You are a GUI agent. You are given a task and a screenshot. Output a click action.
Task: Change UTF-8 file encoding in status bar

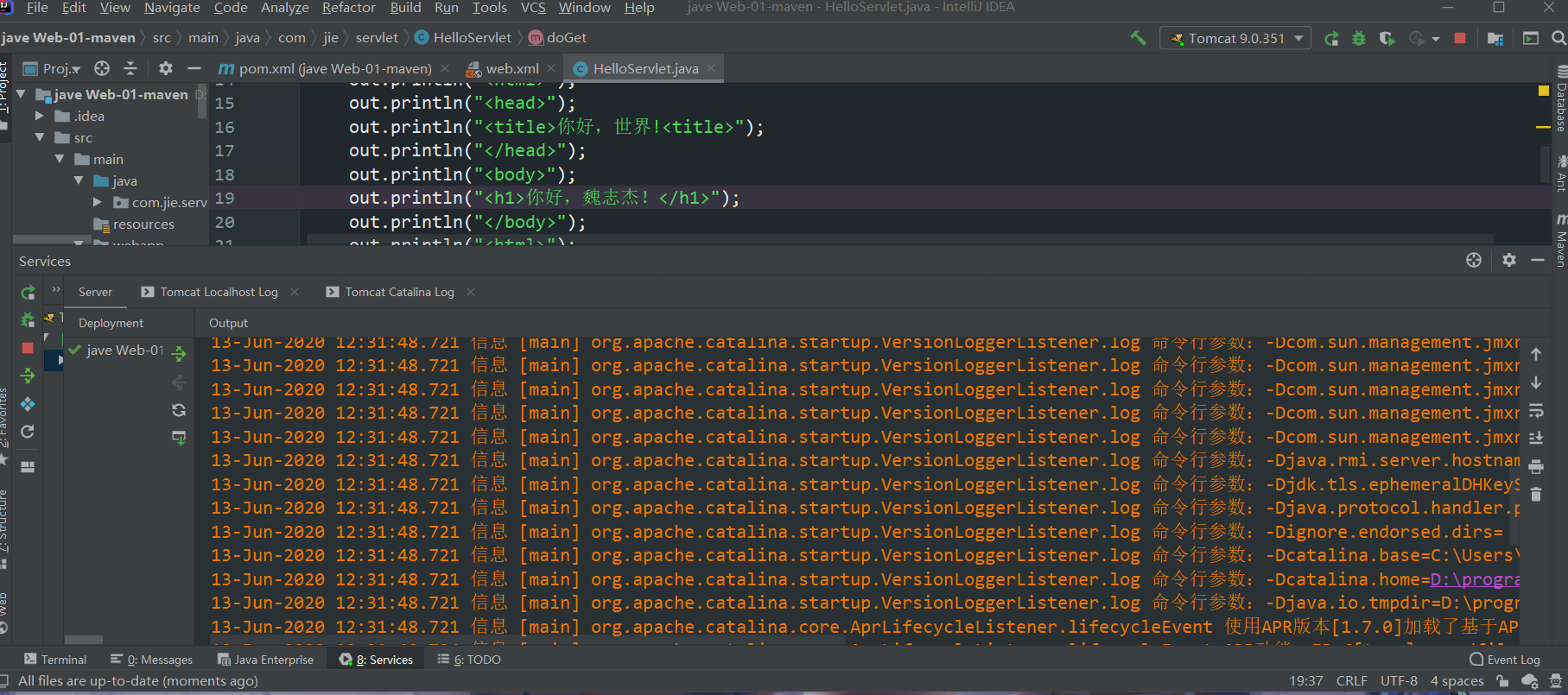[1399, 681]
